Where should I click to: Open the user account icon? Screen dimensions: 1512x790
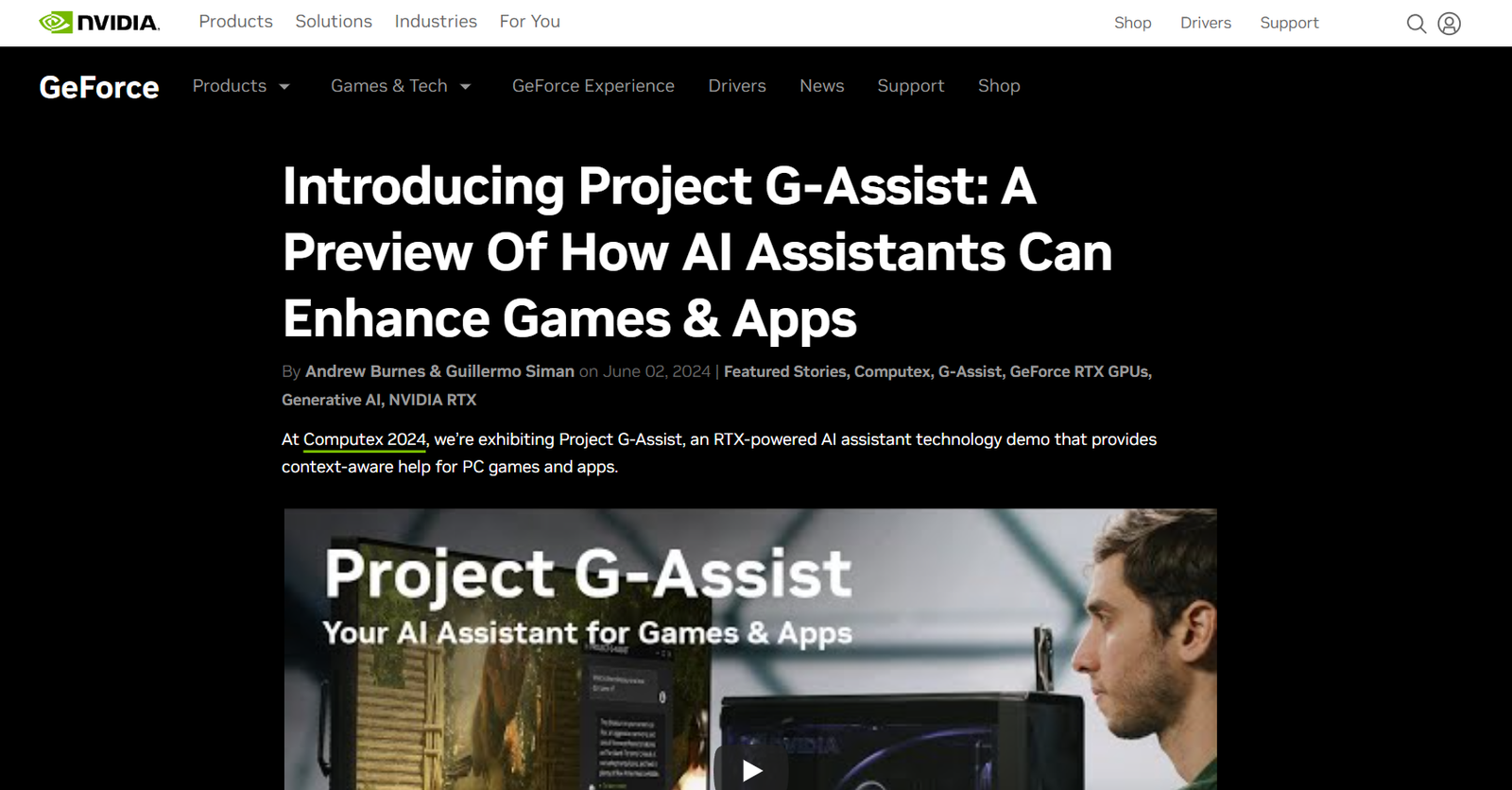click(1449, 23)
